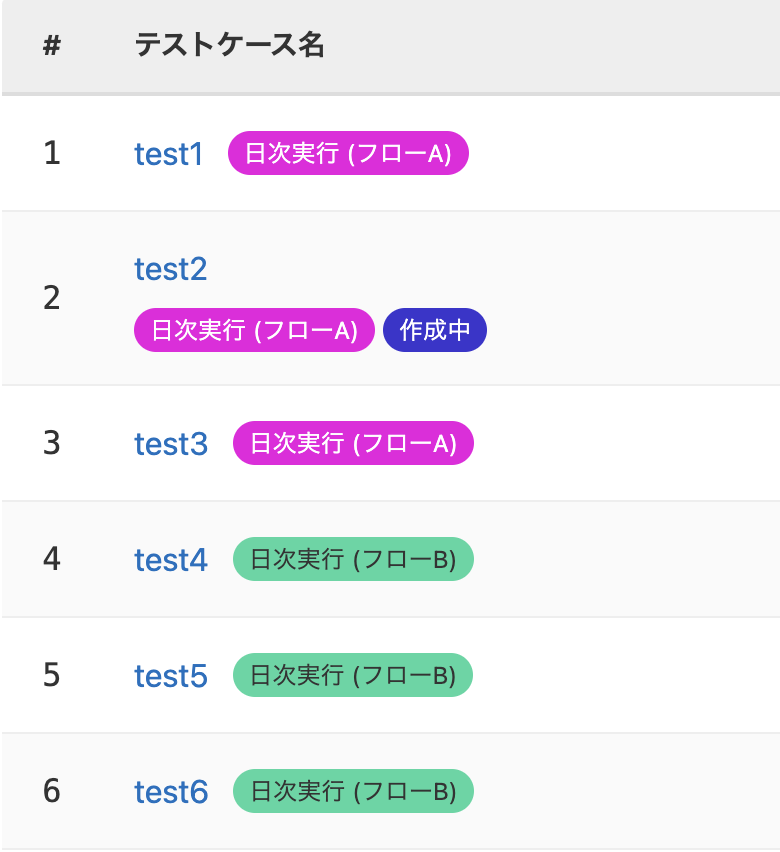
Task: Open the test5 test case link
Action: [171, 675]
